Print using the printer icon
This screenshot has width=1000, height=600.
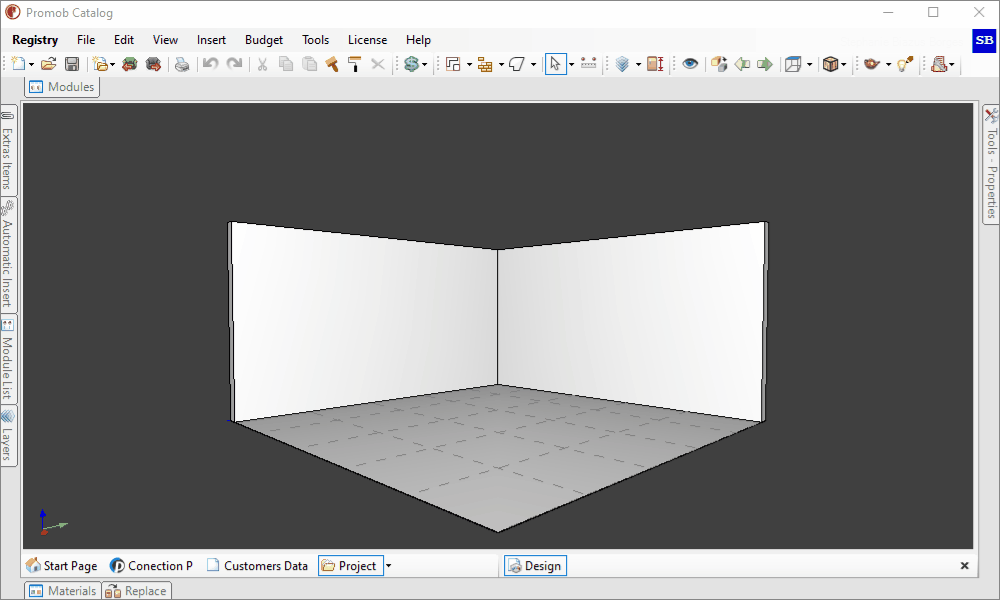(182, 64)
